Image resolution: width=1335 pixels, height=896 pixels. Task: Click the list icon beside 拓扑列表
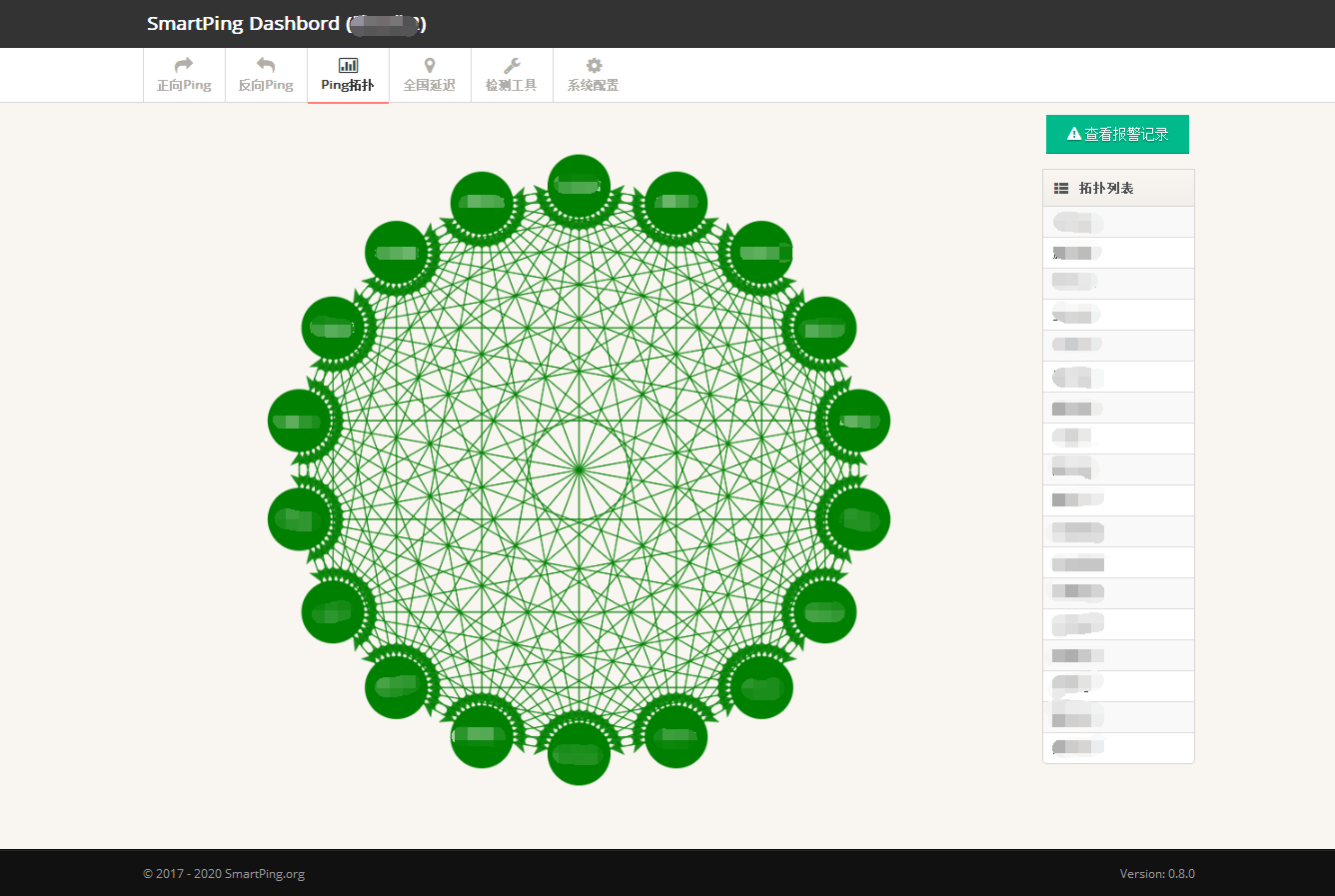pyautogui.click(x=1061, y=188)
